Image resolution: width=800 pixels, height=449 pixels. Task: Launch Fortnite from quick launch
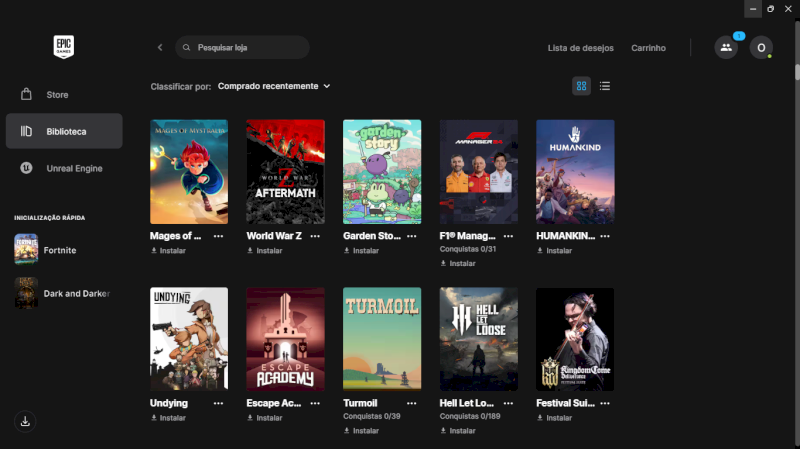pyautogui.click(x=64, y=250)
